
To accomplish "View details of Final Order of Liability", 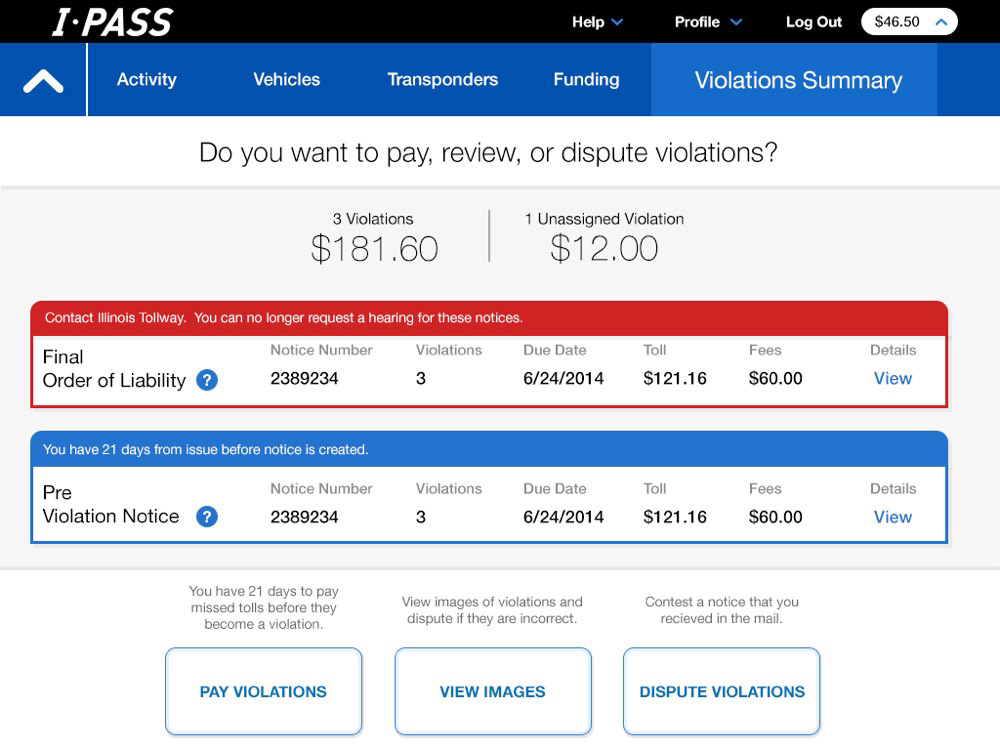I will [892, 378].
